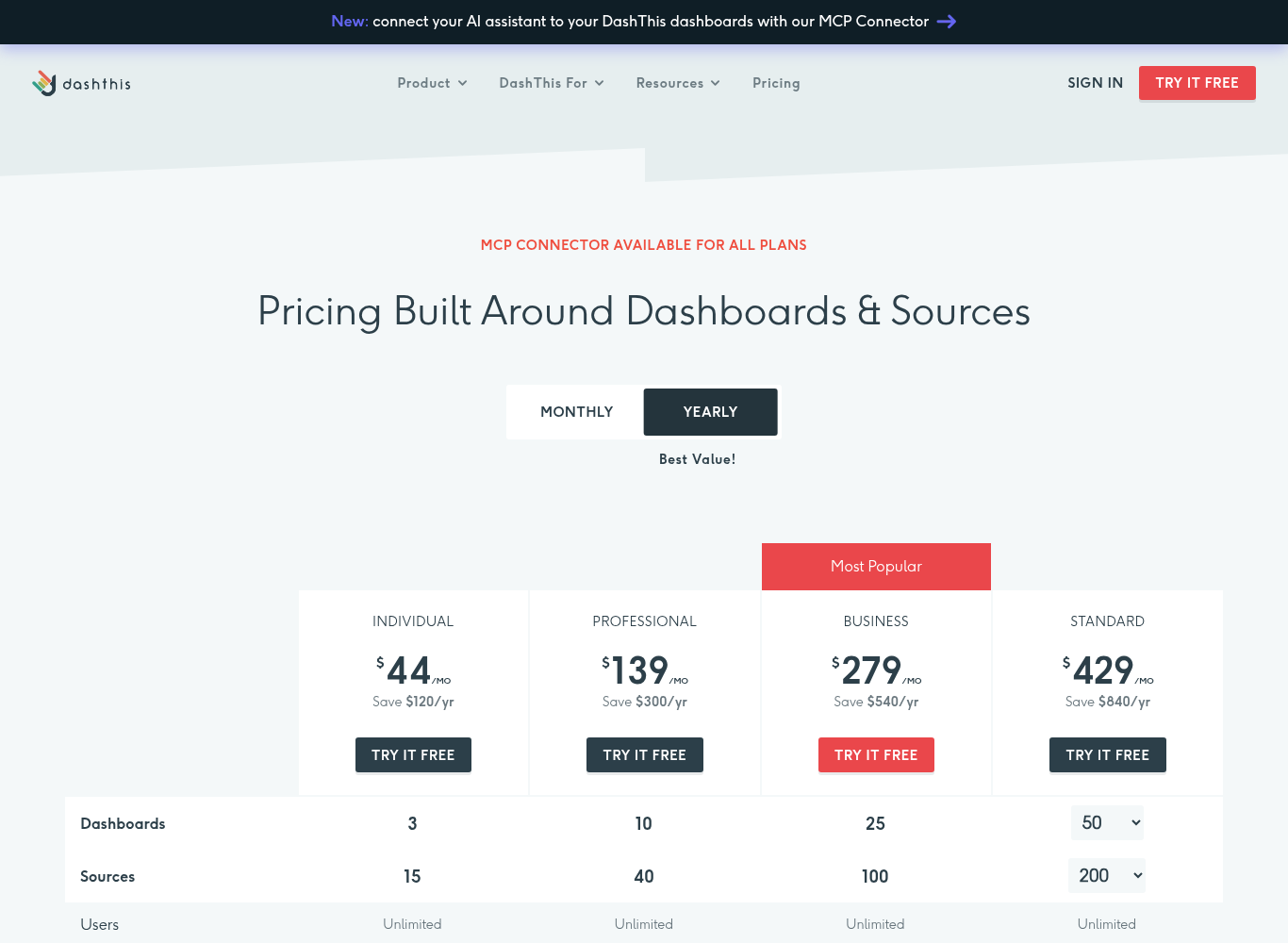Click 'Save $120/yr' text
Viewport: 1288px width, 943px height.
[413, 702]
